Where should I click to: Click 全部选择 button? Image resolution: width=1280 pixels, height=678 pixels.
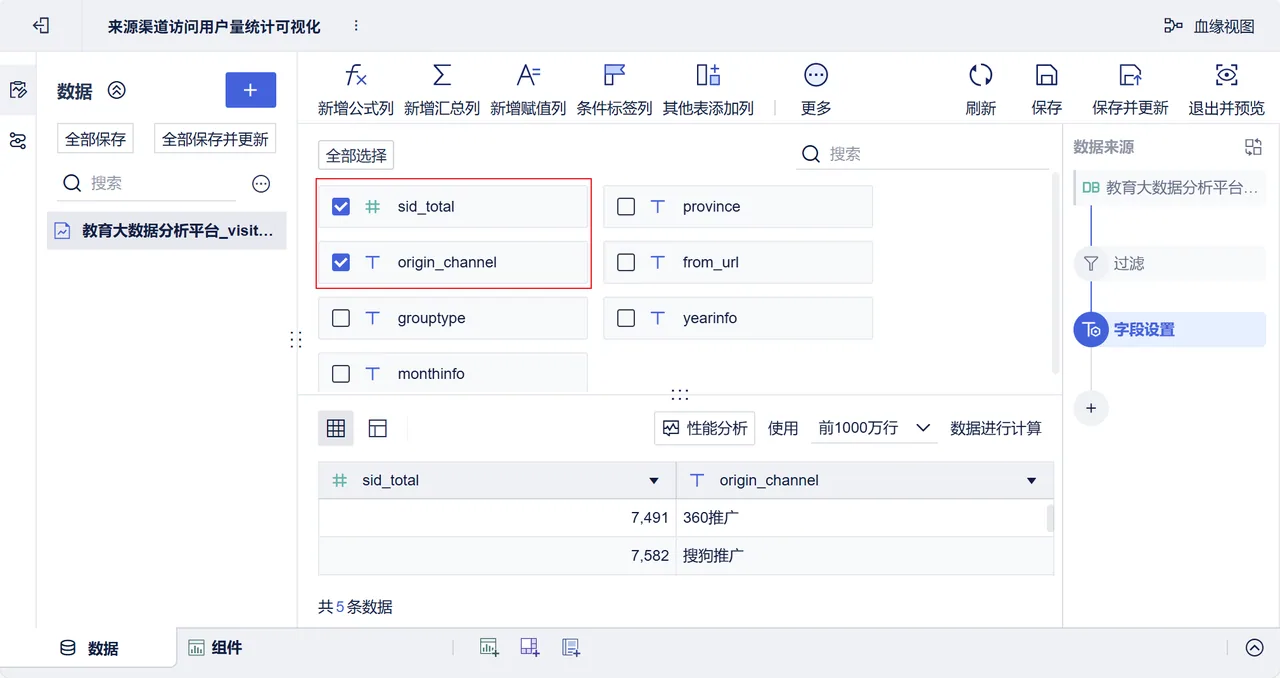[x=356, y=155]
